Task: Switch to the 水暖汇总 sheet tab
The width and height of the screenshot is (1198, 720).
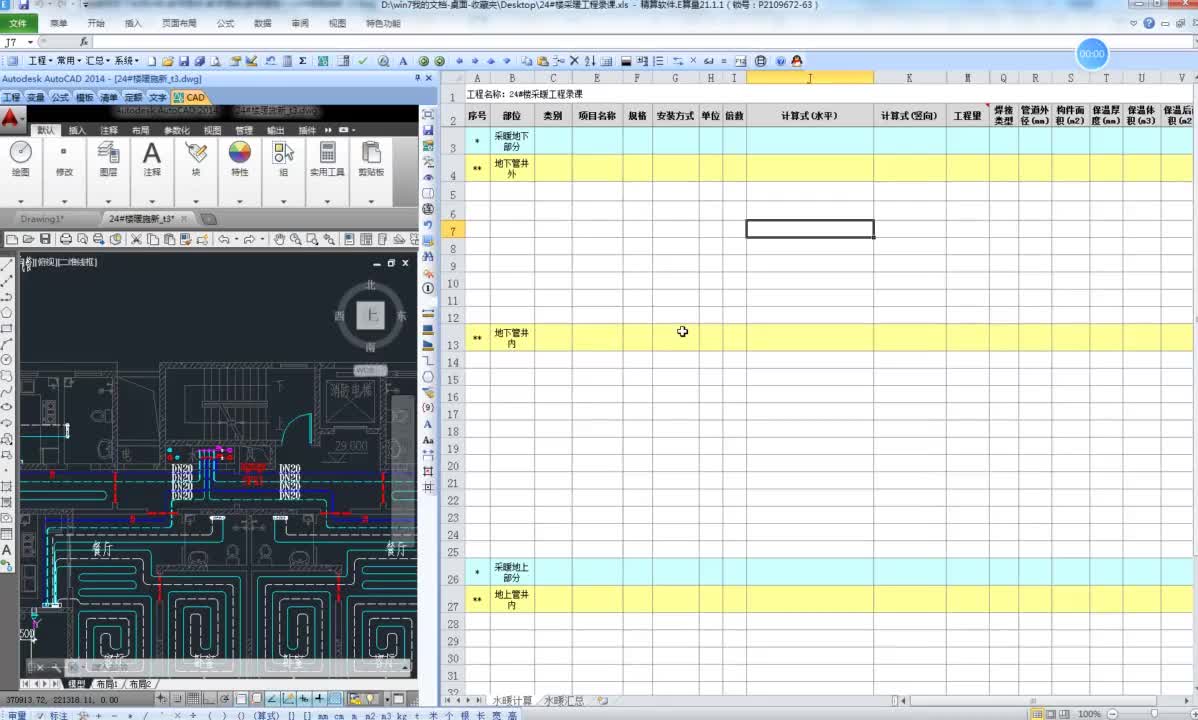Action: pyautogui.click(x=564, y=700)
